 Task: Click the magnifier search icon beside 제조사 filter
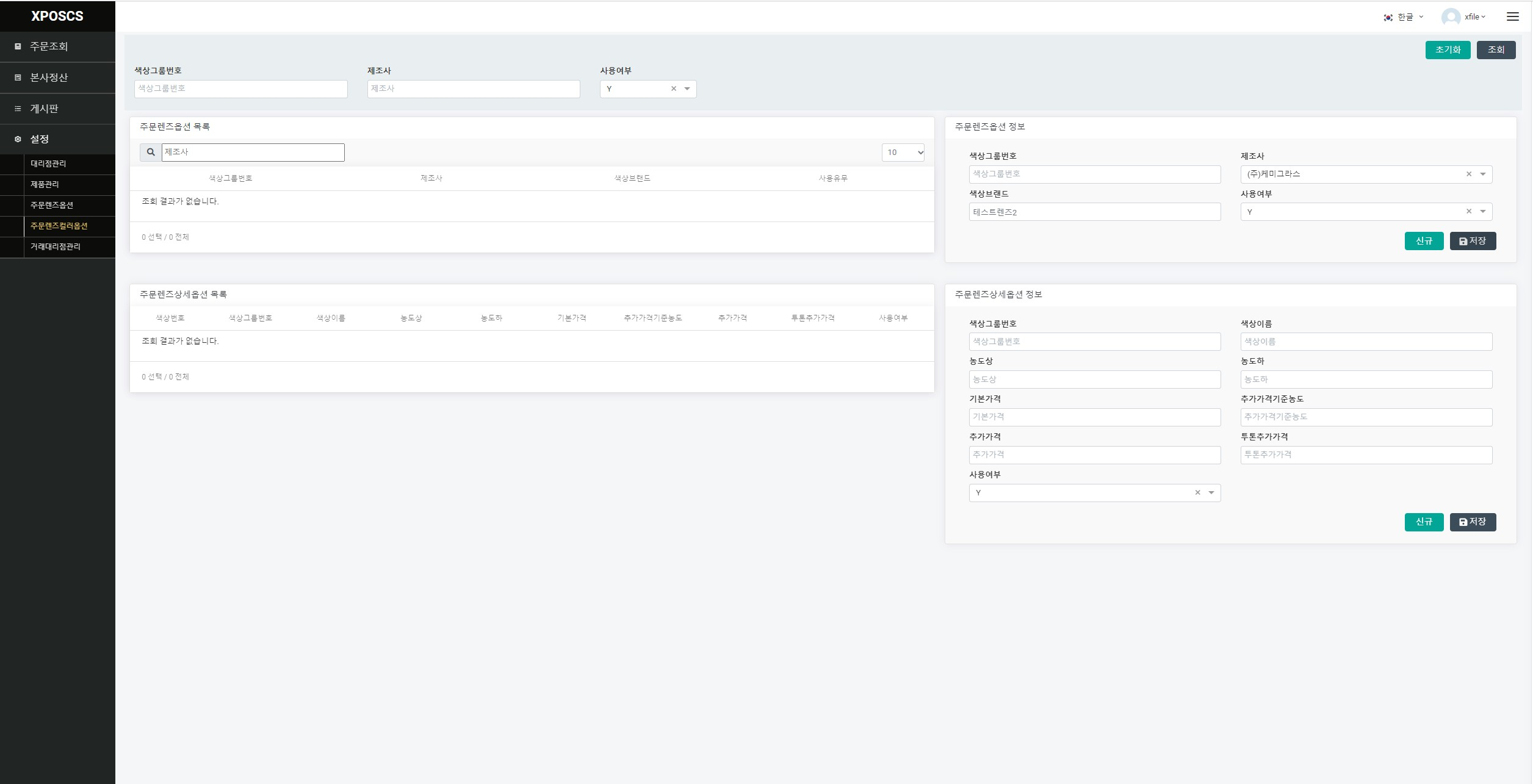pyautogui.click(x=151, y=153)
